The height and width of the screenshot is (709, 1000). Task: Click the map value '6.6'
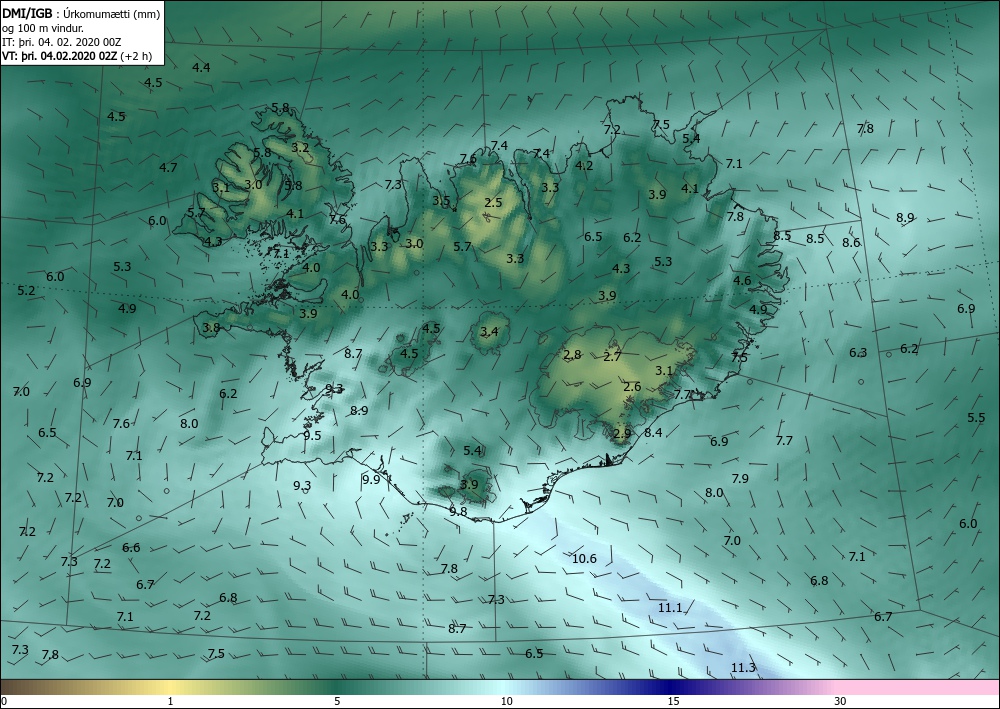pyautogui.click(x=131, y=547)
